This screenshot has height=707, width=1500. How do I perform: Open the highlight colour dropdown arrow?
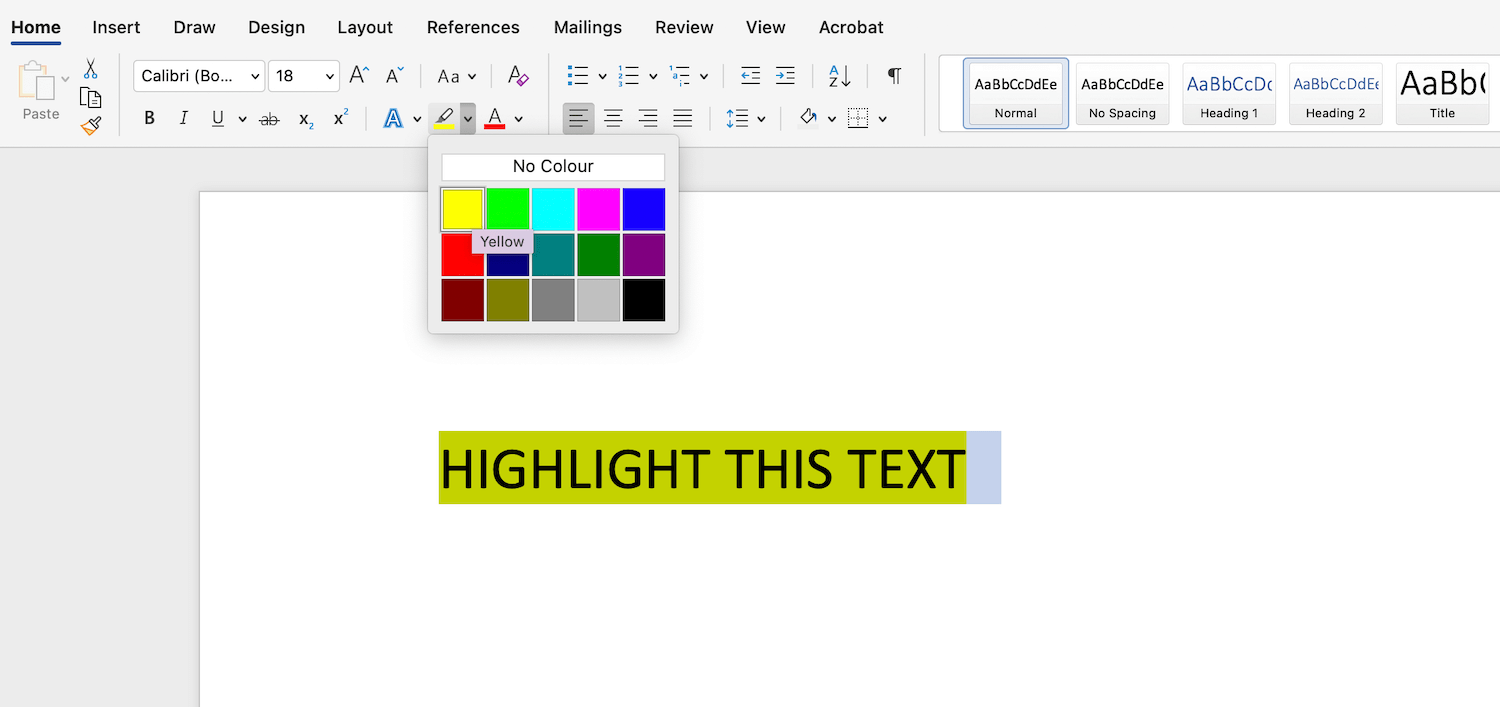click(467, 119)
